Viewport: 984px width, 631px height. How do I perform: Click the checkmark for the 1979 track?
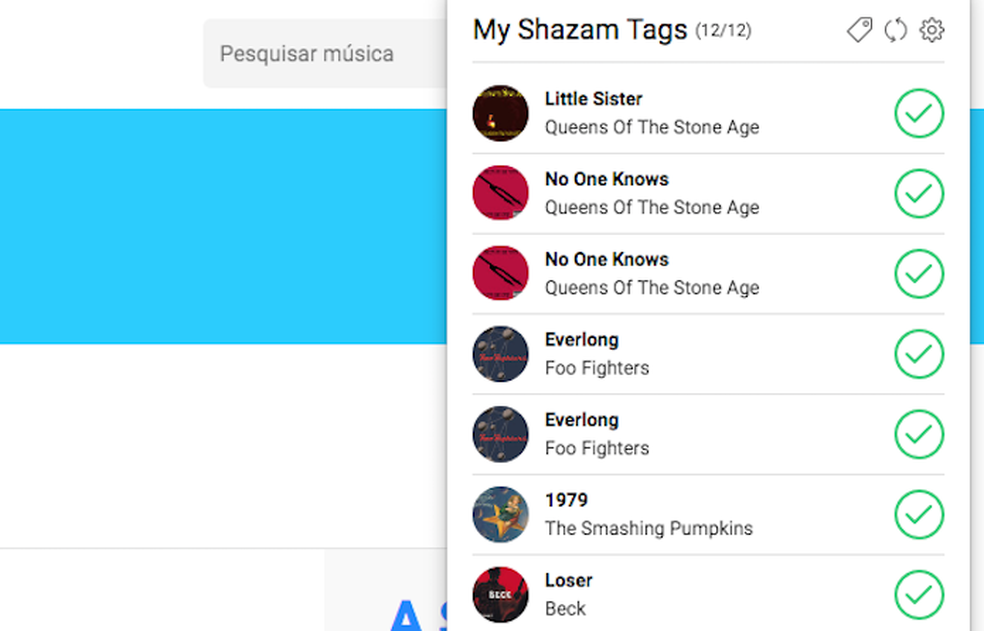(x=918, y=514)
